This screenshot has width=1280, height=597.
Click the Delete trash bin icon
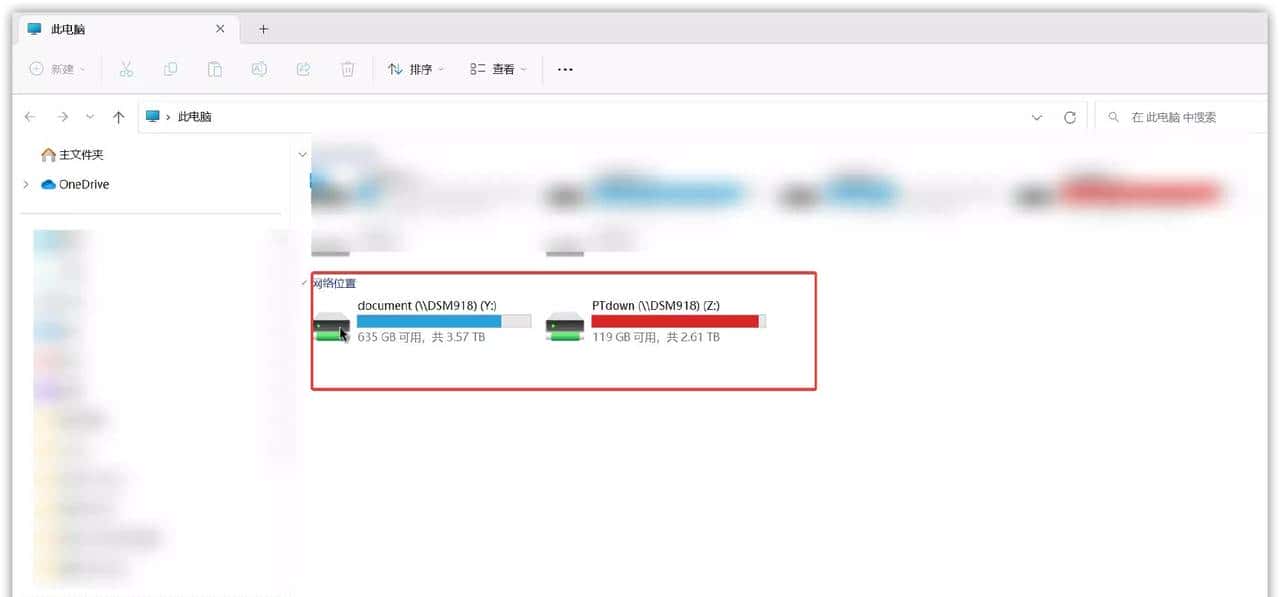tap(347, 69)
